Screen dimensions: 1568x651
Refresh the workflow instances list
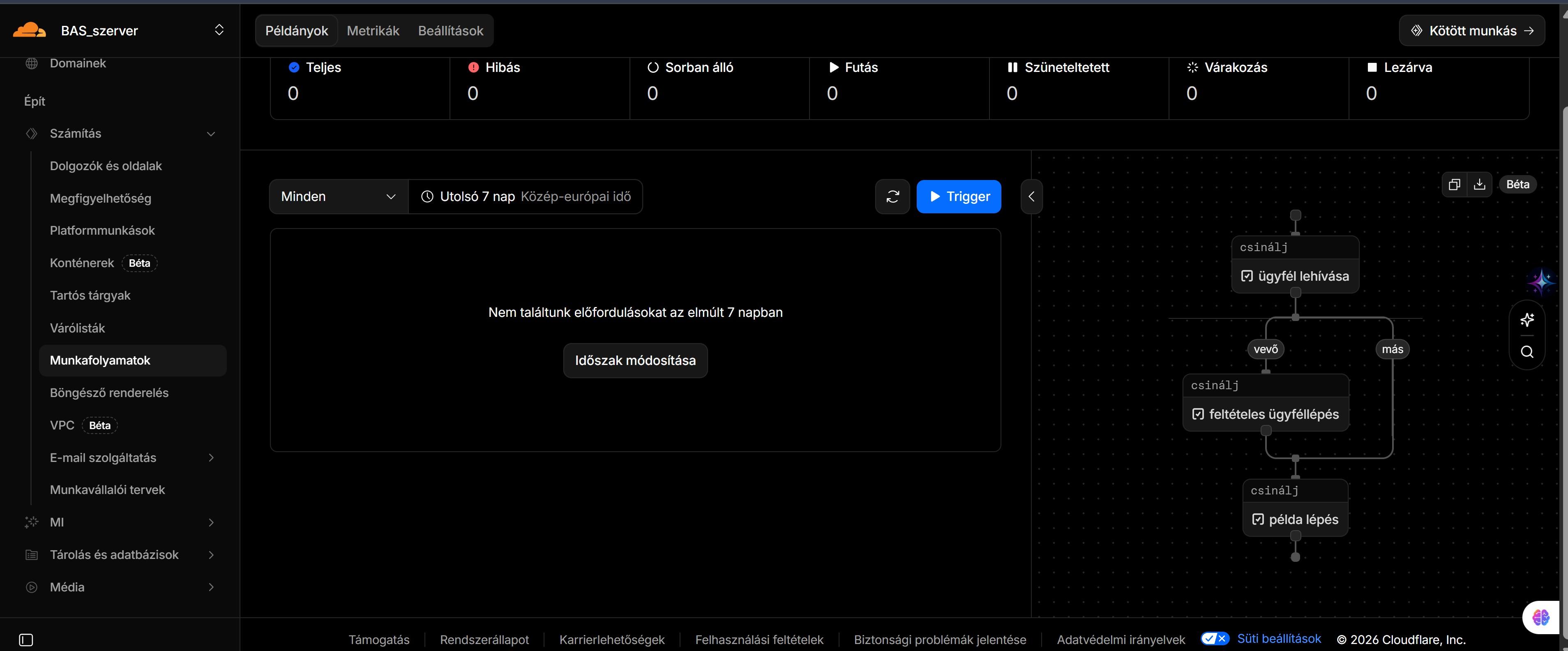coord(892,196)
